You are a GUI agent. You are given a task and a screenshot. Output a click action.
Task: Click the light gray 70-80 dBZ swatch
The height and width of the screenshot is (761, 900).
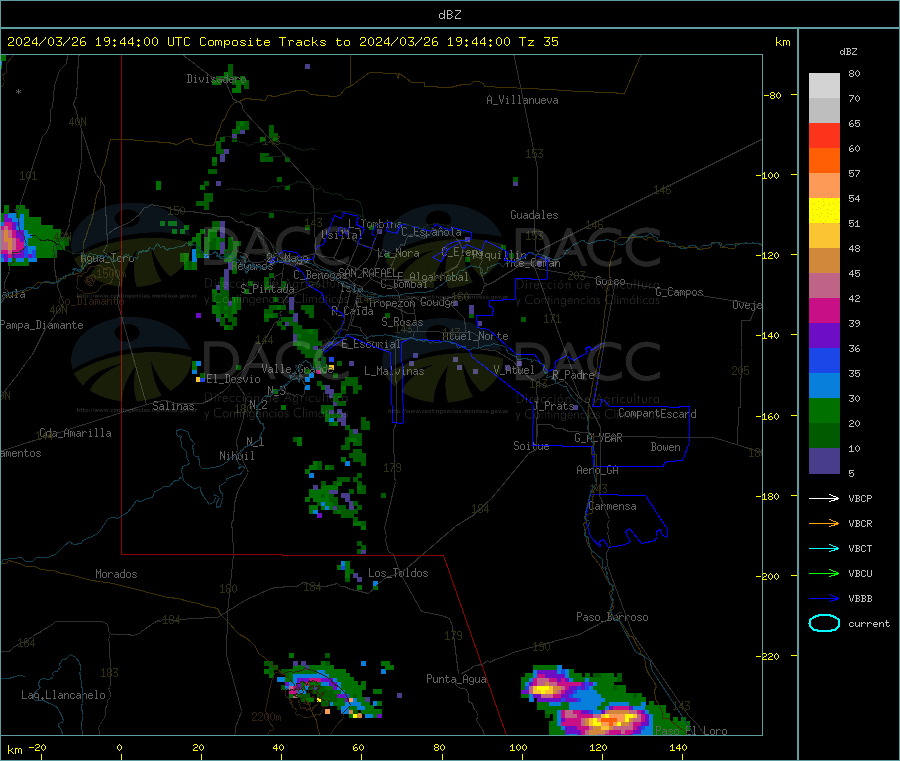coord(824,86)
